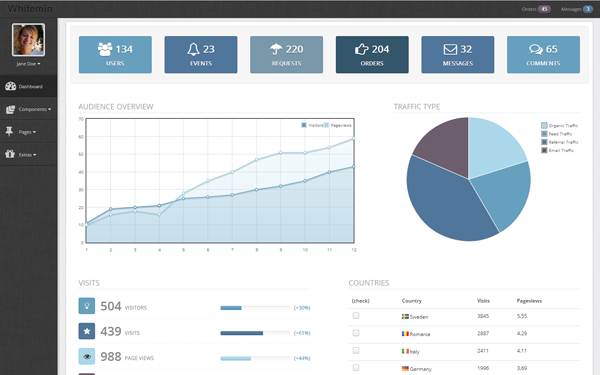
Task: Open Messages in the top bar
Action: coord(577,9)
